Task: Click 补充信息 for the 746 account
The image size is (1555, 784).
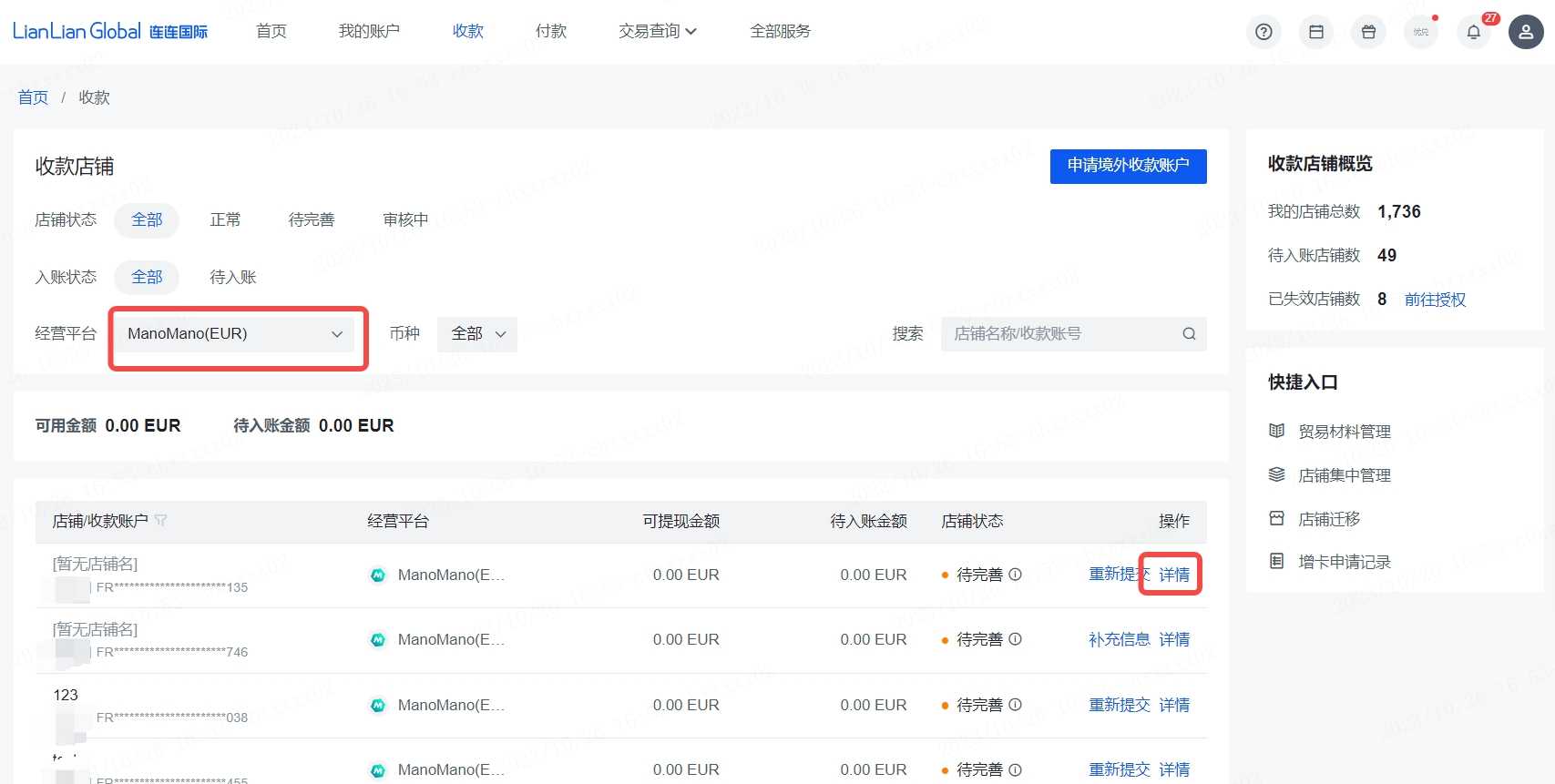Action: pos(1120,639)
